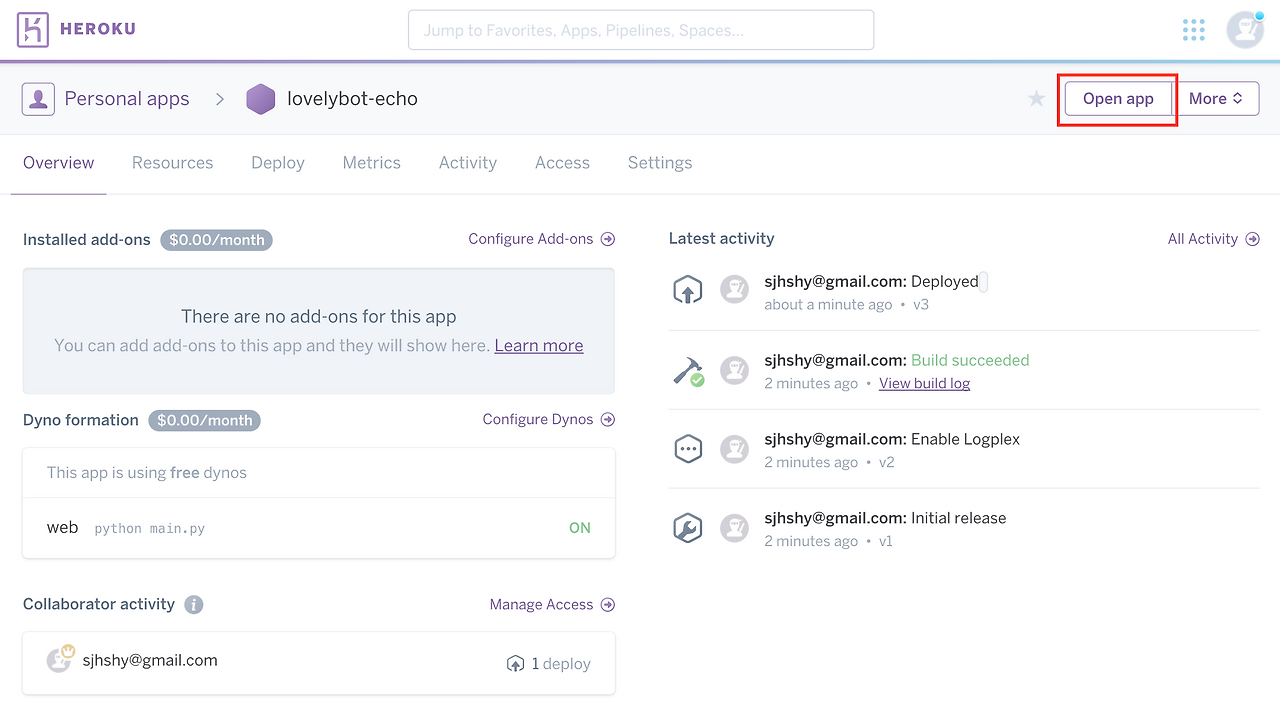Click the wrench hexagon icon for Initial release
This screenshot has height=711, width=1280.
(688, 527)
